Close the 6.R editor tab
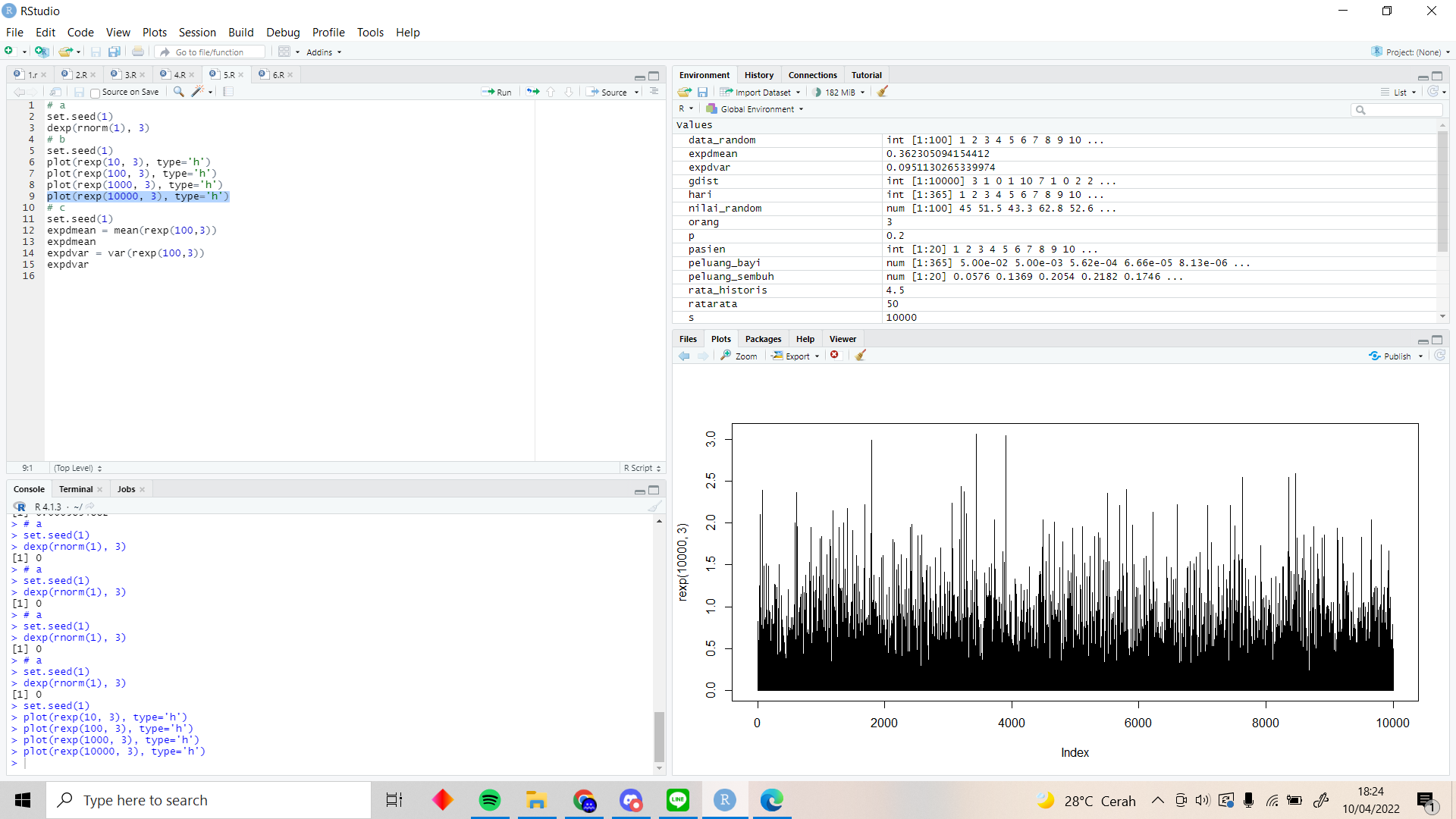The height and width of the screenshot is (819, 1456). coord(290,74)
